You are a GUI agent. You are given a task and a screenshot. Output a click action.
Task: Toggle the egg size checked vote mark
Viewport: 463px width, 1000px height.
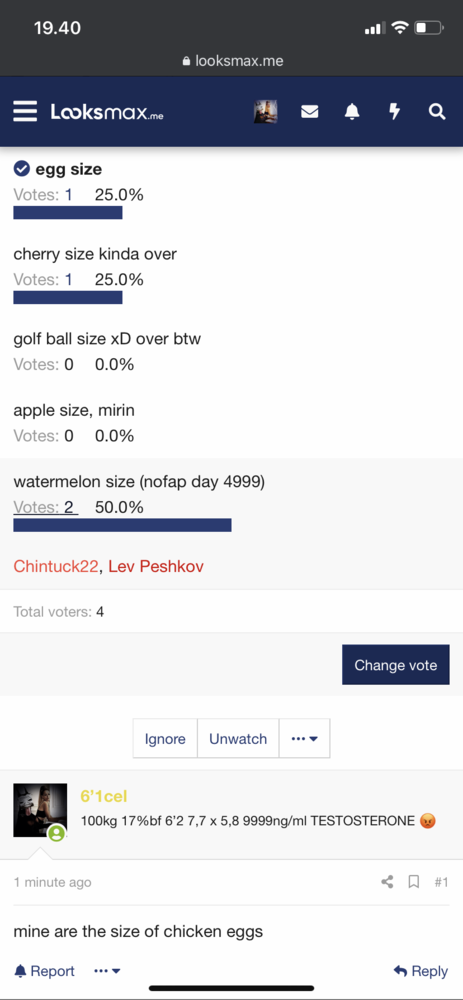click(22, 169)
